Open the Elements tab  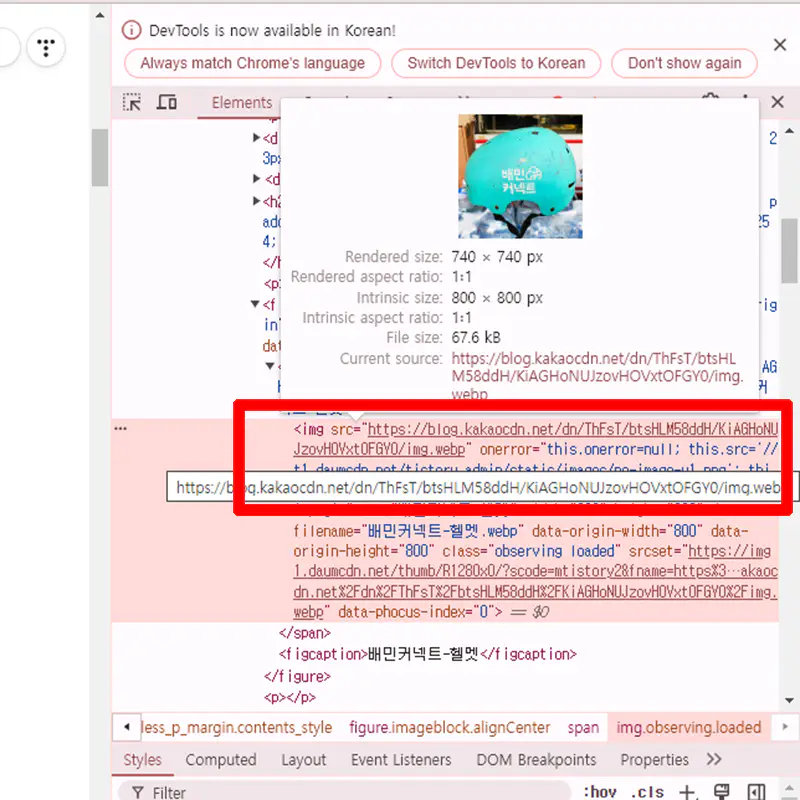pos(242,103)
